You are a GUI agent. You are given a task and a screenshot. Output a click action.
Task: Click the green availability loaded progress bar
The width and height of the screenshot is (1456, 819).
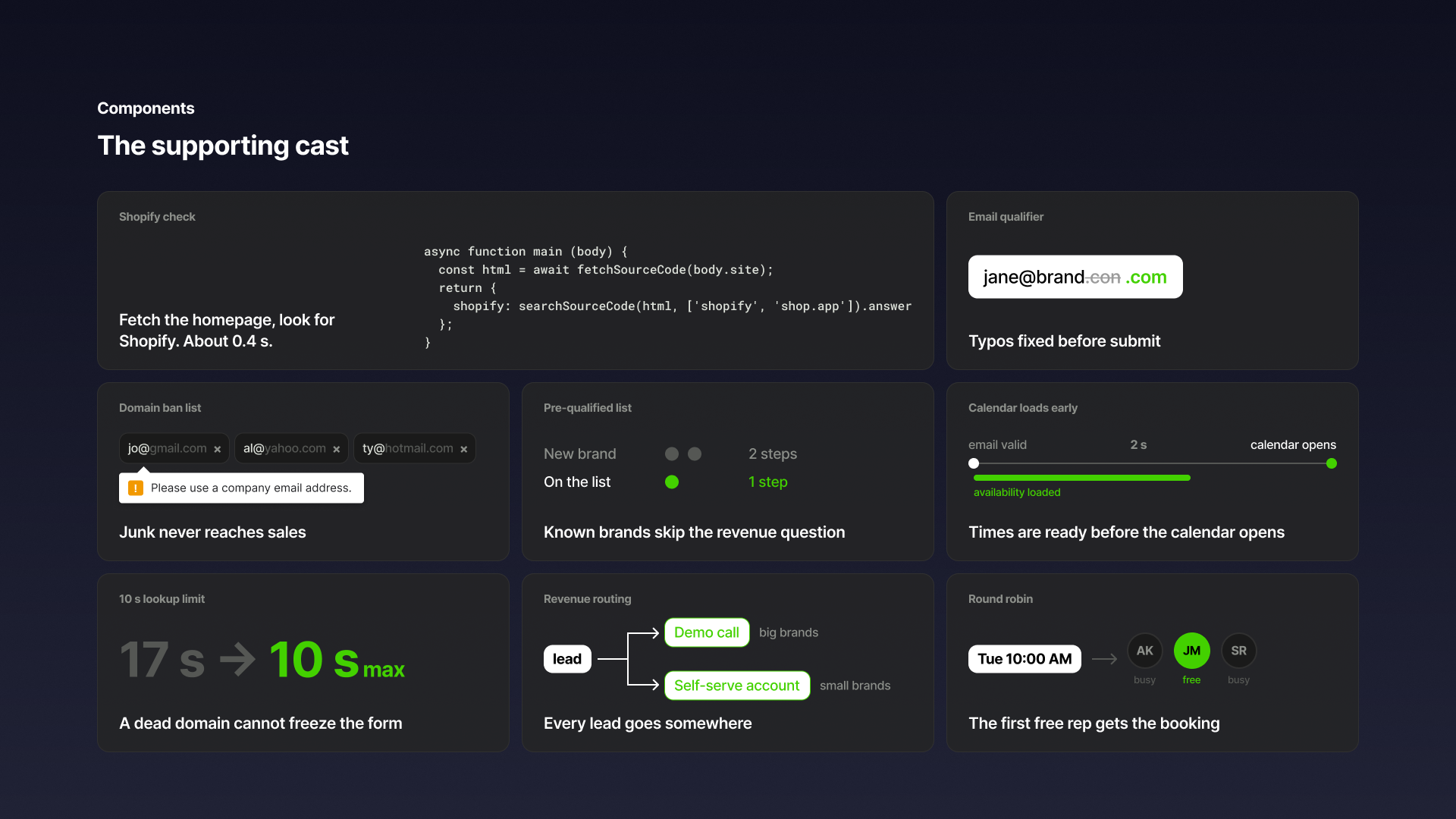[1082, 478]
